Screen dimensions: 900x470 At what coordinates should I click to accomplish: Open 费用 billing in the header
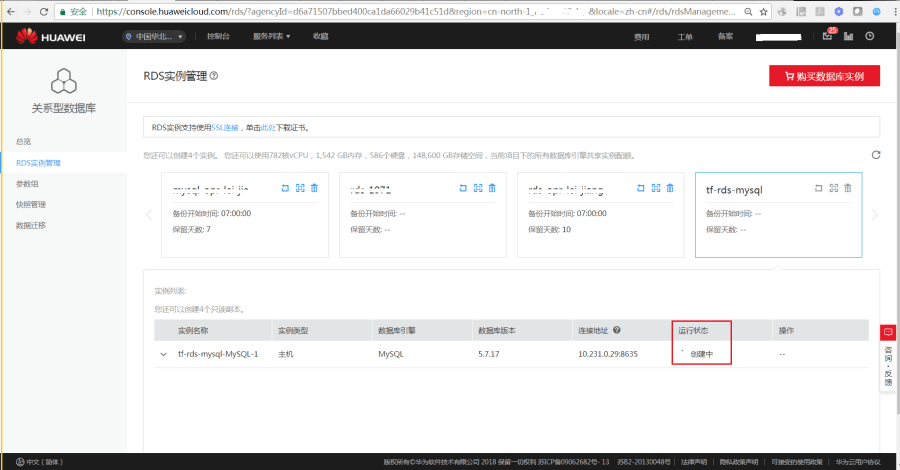click(x=641, y=37)
